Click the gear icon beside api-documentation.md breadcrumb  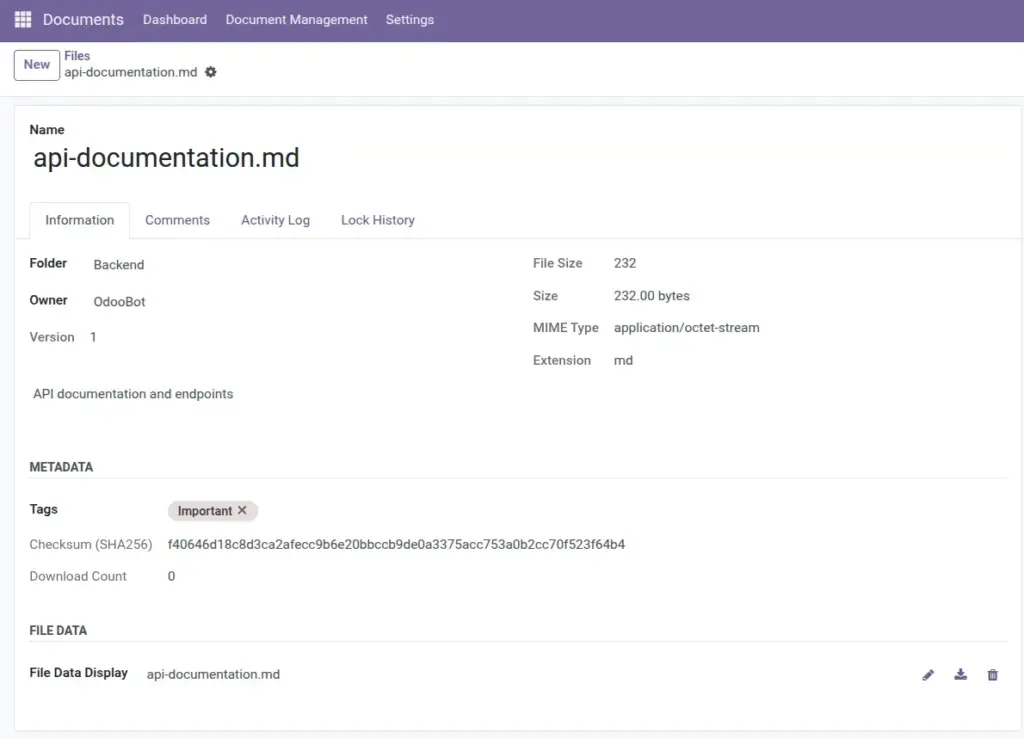click(210, 72)
